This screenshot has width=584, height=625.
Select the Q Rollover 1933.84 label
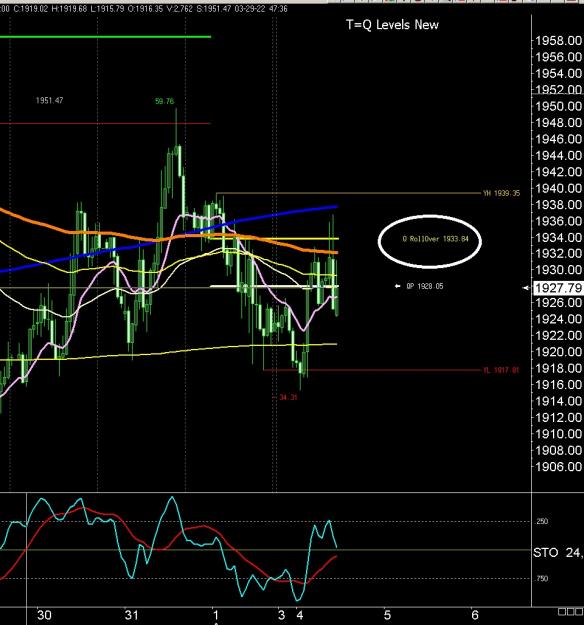[x=435, y=239]
